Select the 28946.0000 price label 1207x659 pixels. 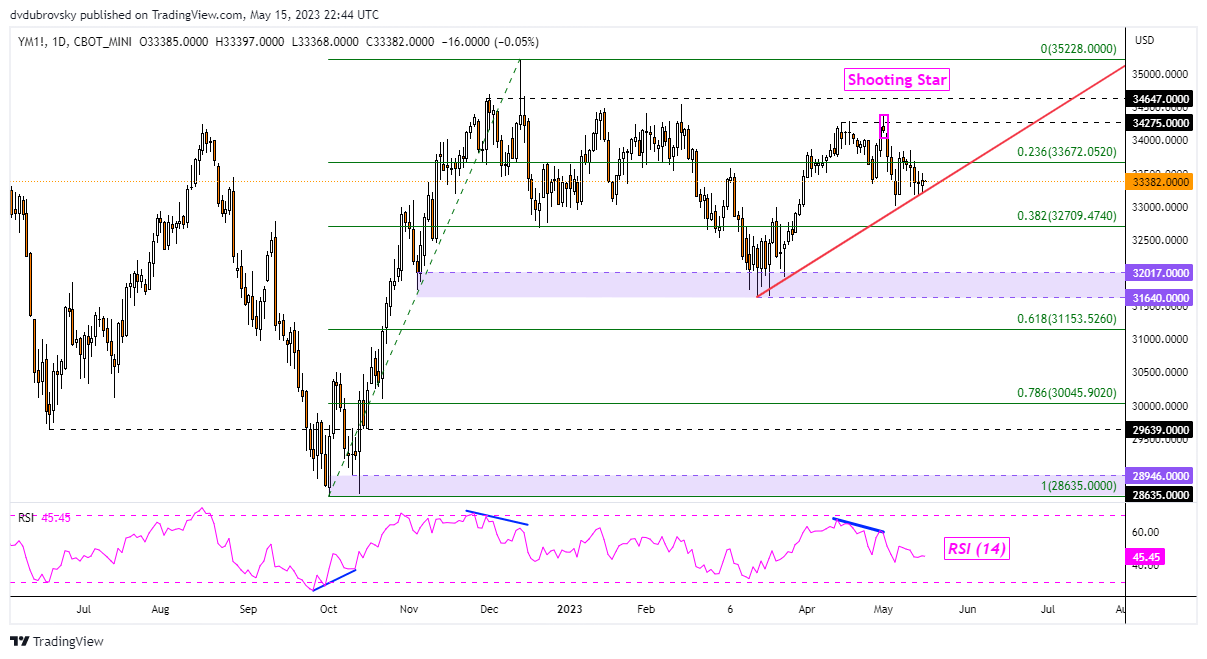(x=1159, y=475)
